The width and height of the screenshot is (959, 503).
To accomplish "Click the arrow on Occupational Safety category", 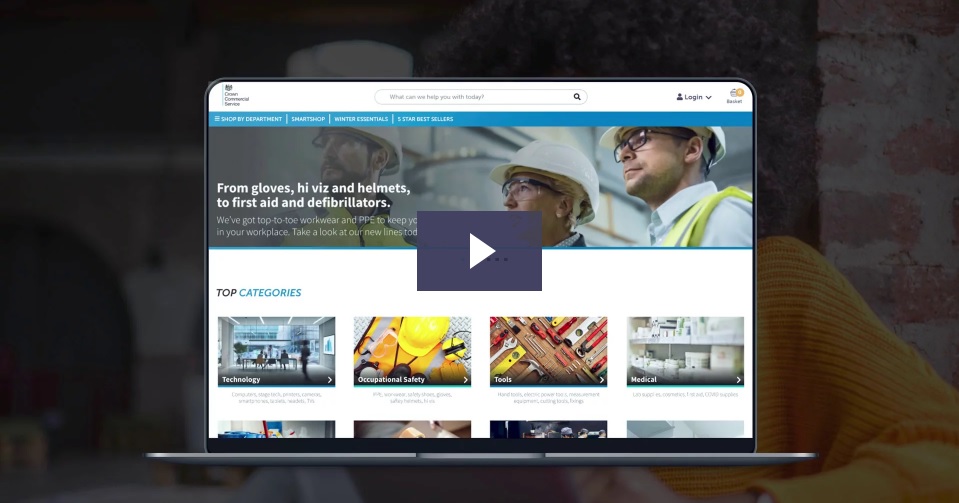I will (466, 380).
